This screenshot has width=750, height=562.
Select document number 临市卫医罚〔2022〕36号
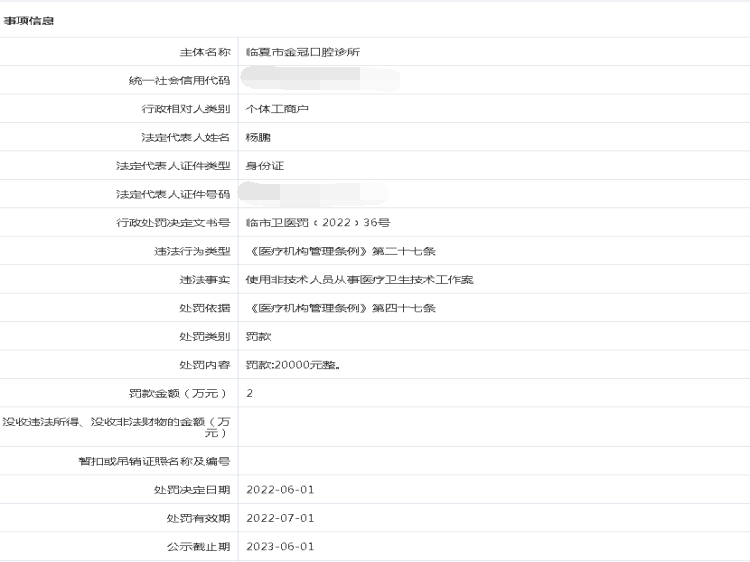tap(318, 223)
